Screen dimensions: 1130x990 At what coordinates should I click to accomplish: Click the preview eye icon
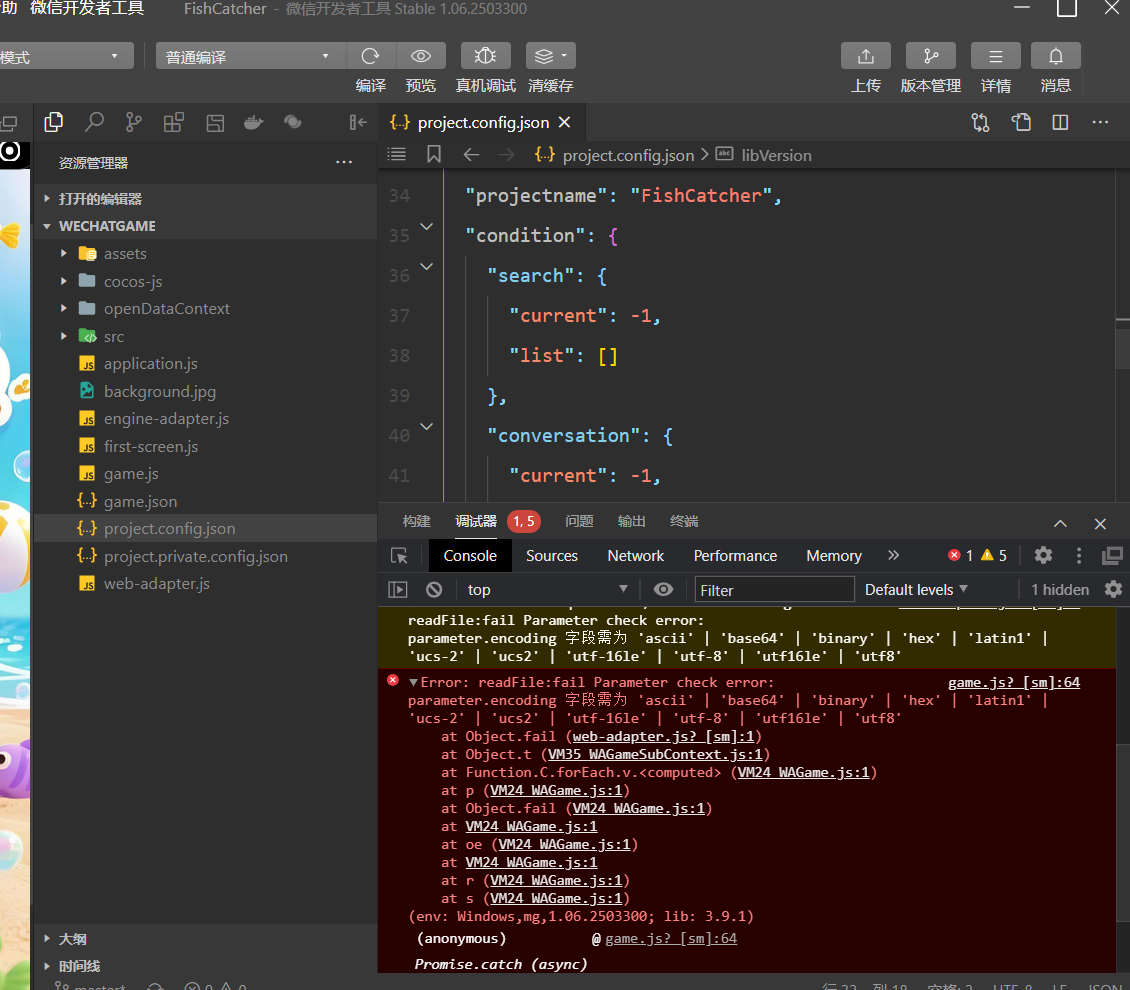(x=421, y=56)
